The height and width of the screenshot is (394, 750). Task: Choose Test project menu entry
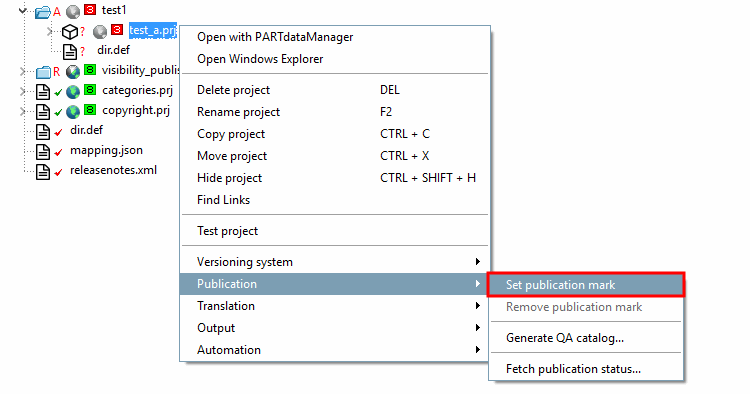[x=335, y=231]
